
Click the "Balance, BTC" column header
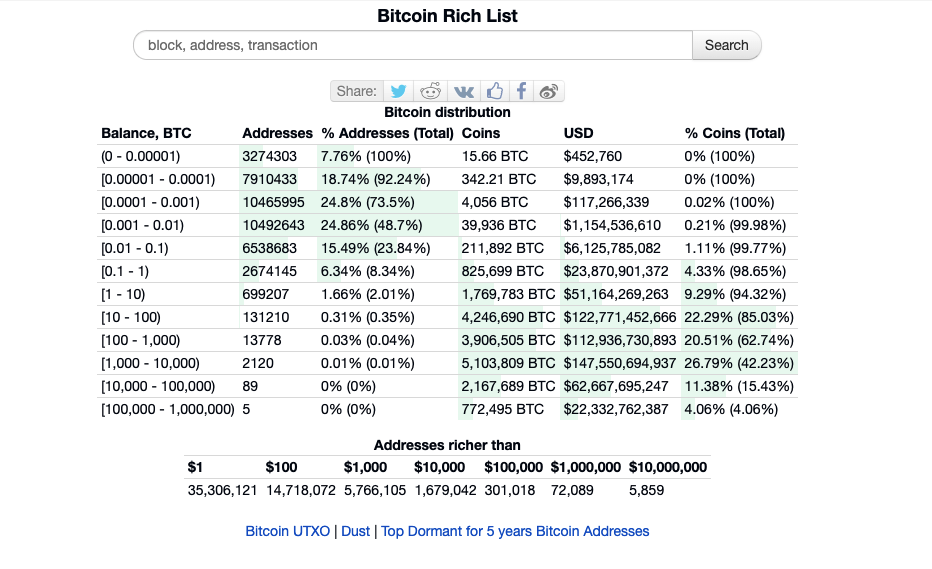coord(146,133)
